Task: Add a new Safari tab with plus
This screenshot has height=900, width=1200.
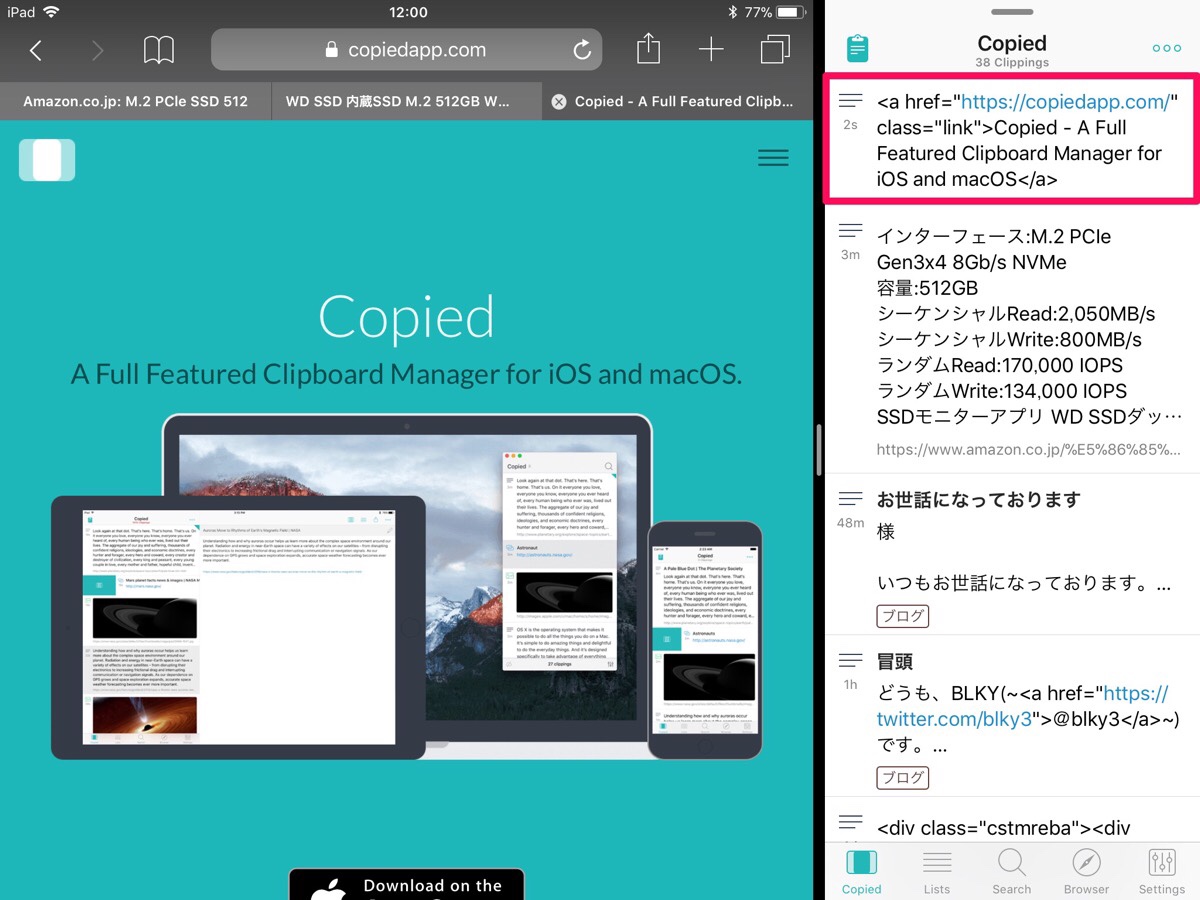Action: click(711, 50)
